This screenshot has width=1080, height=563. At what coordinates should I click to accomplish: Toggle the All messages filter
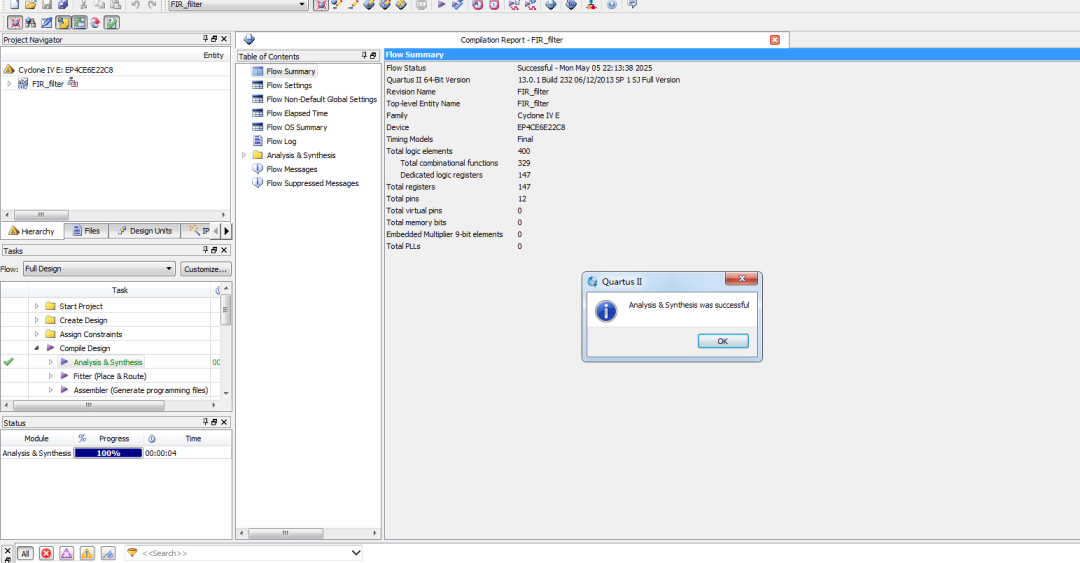[x=25, y=553]
